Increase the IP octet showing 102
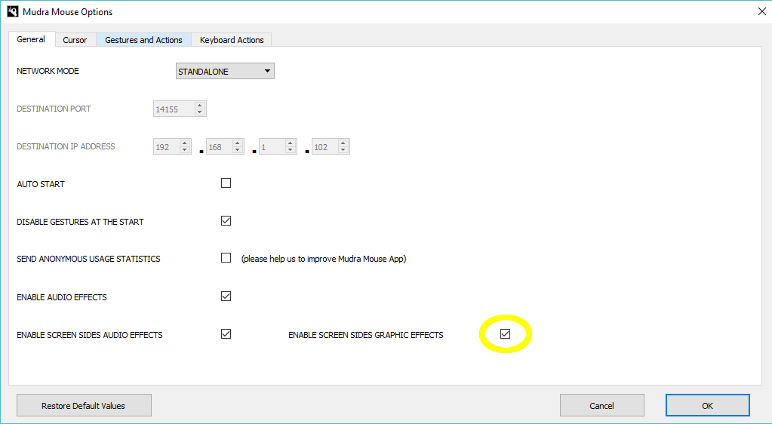Viewport: 772px width, 424px height. pos(344,143)
